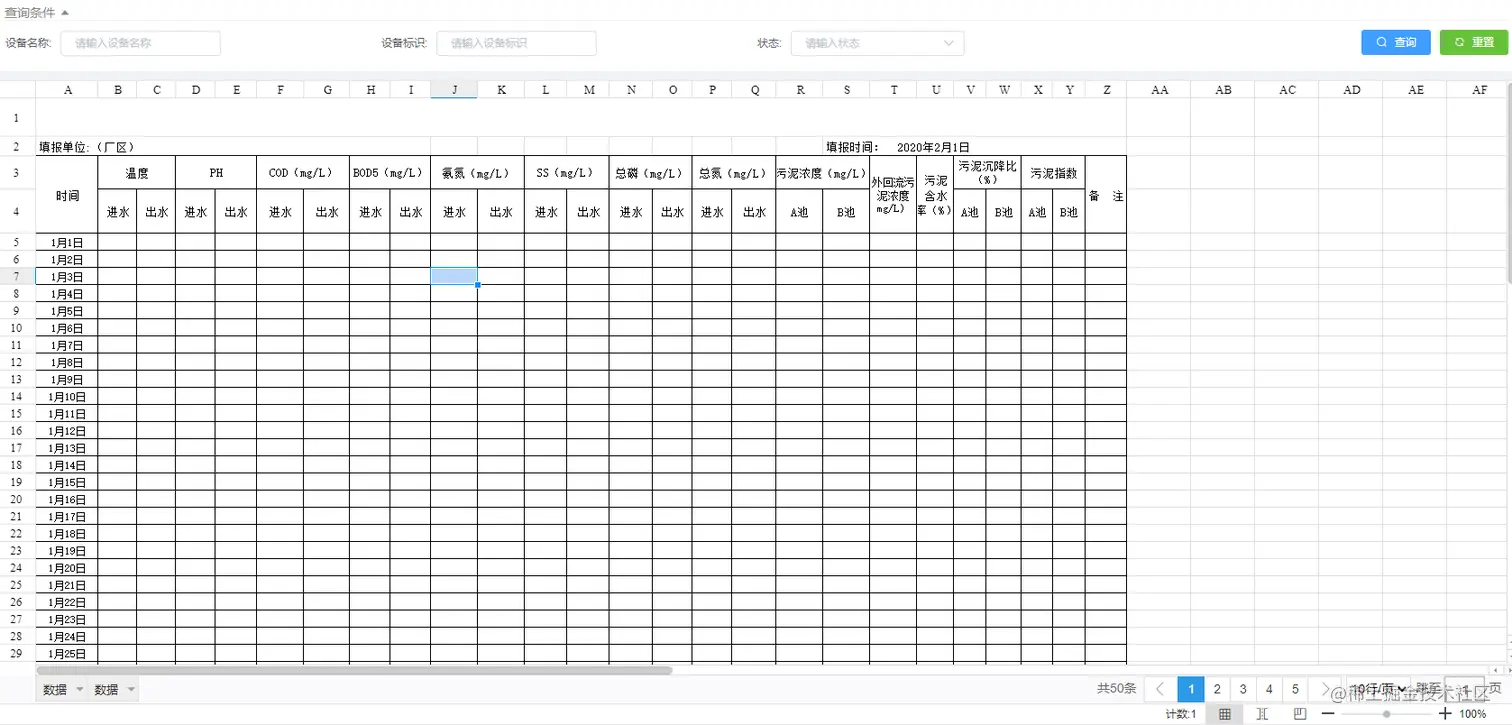1512x725 pixels.
Task: Click the 污泥指数 header cell
Action: 1053,173
